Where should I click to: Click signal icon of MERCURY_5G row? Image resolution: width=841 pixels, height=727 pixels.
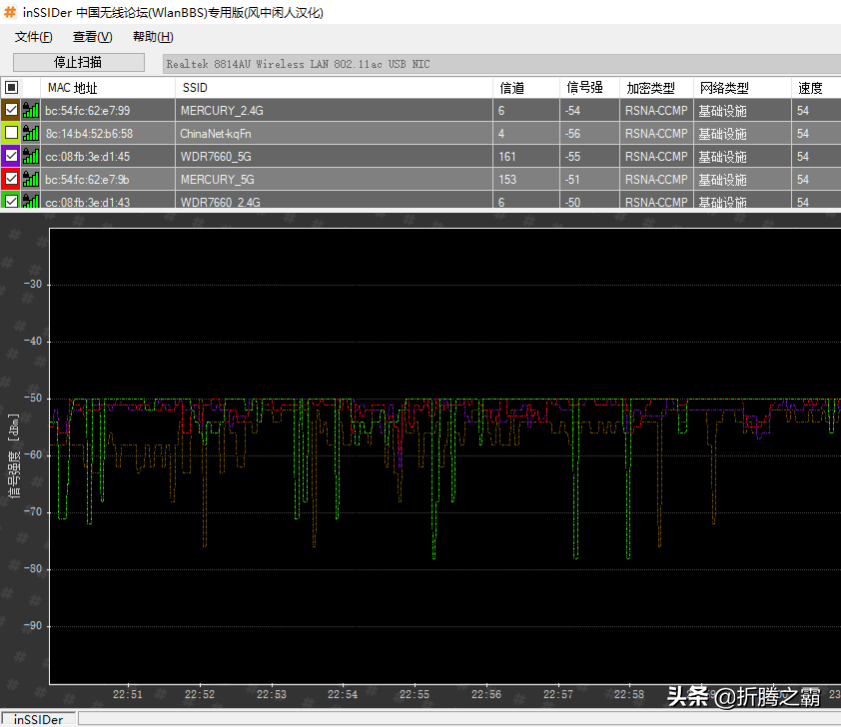[31, 179]
